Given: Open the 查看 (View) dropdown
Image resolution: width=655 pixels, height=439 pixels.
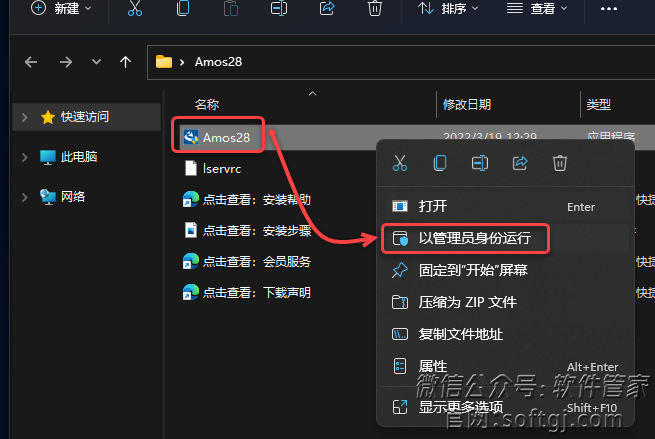Looking at the screenshot, I should coord(537,8).
